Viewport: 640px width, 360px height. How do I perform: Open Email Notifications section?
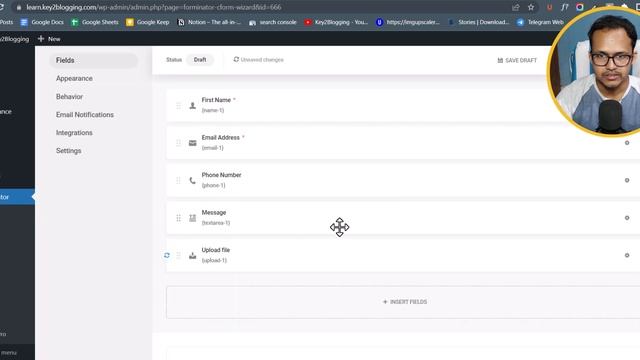click(x=85, y=115)
